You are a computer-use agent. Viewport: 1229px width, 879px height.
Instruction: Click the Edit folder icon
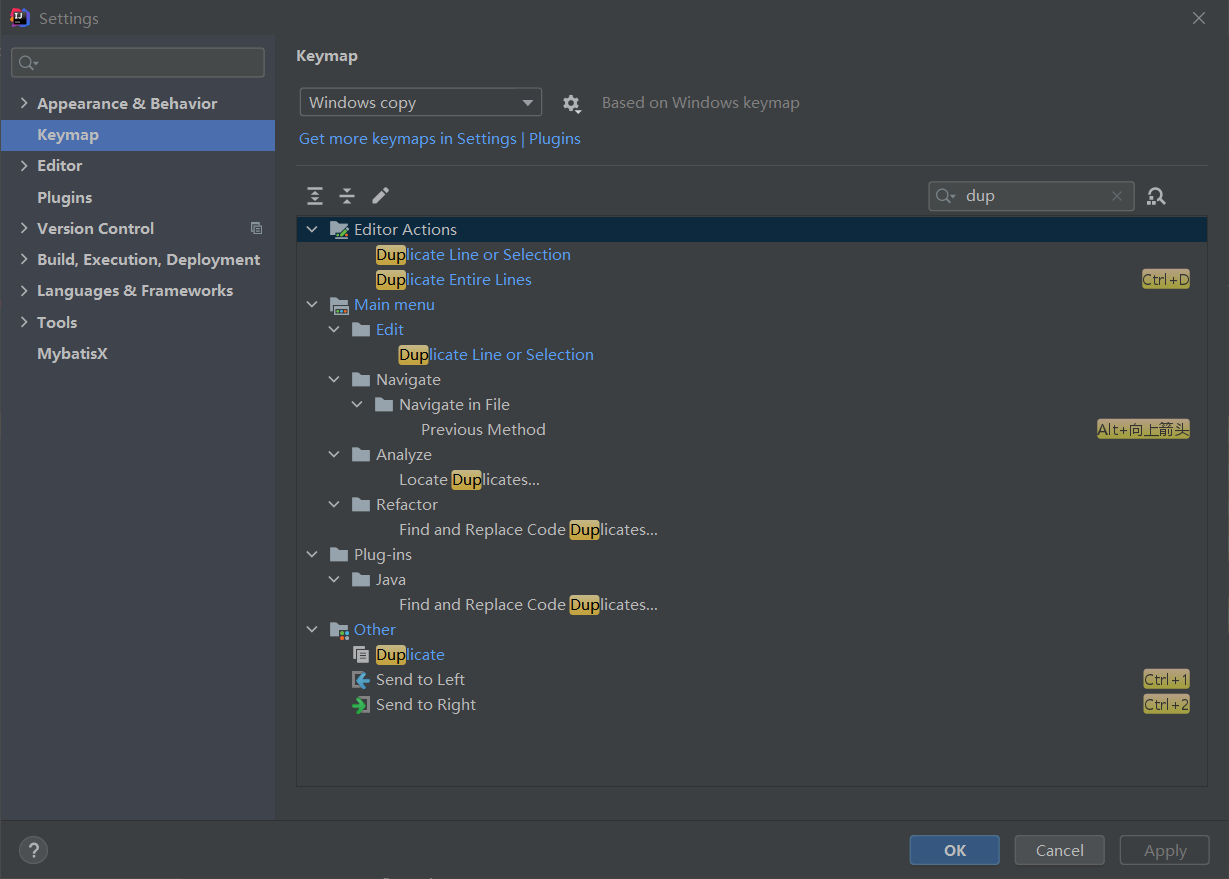(x=361, y=329)
